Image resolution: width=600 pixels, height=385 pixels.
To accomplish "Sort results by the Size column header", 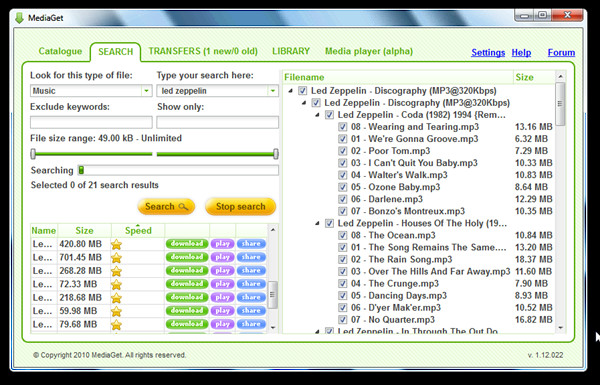I will tap(84, 230).
